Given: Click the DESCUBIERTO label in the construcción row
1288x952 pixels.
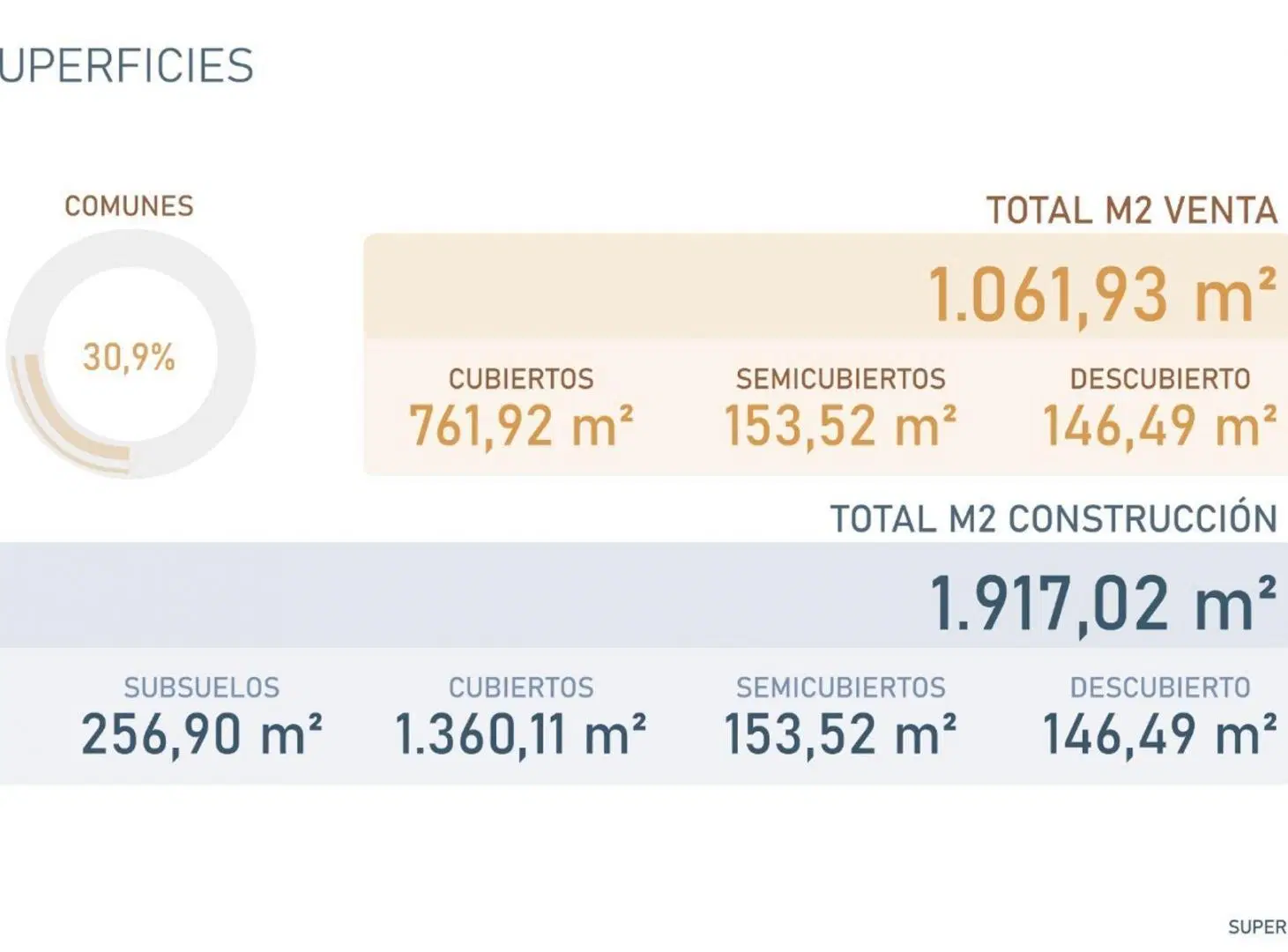Looking at the screenshot, I should [x=1160, y=688].
